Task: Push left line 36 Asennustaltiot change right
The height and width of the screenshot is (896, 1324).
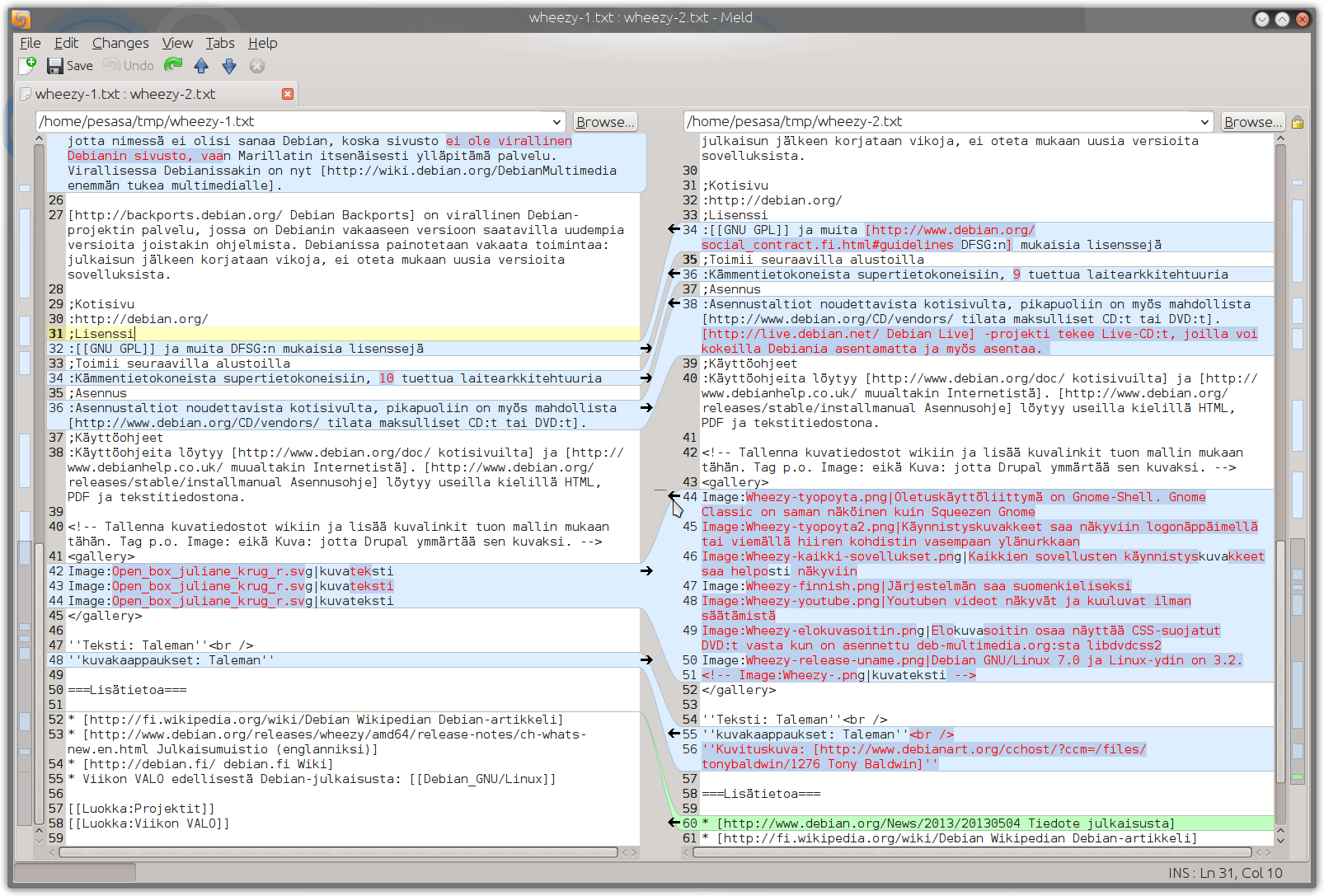Action: [646, 408]
